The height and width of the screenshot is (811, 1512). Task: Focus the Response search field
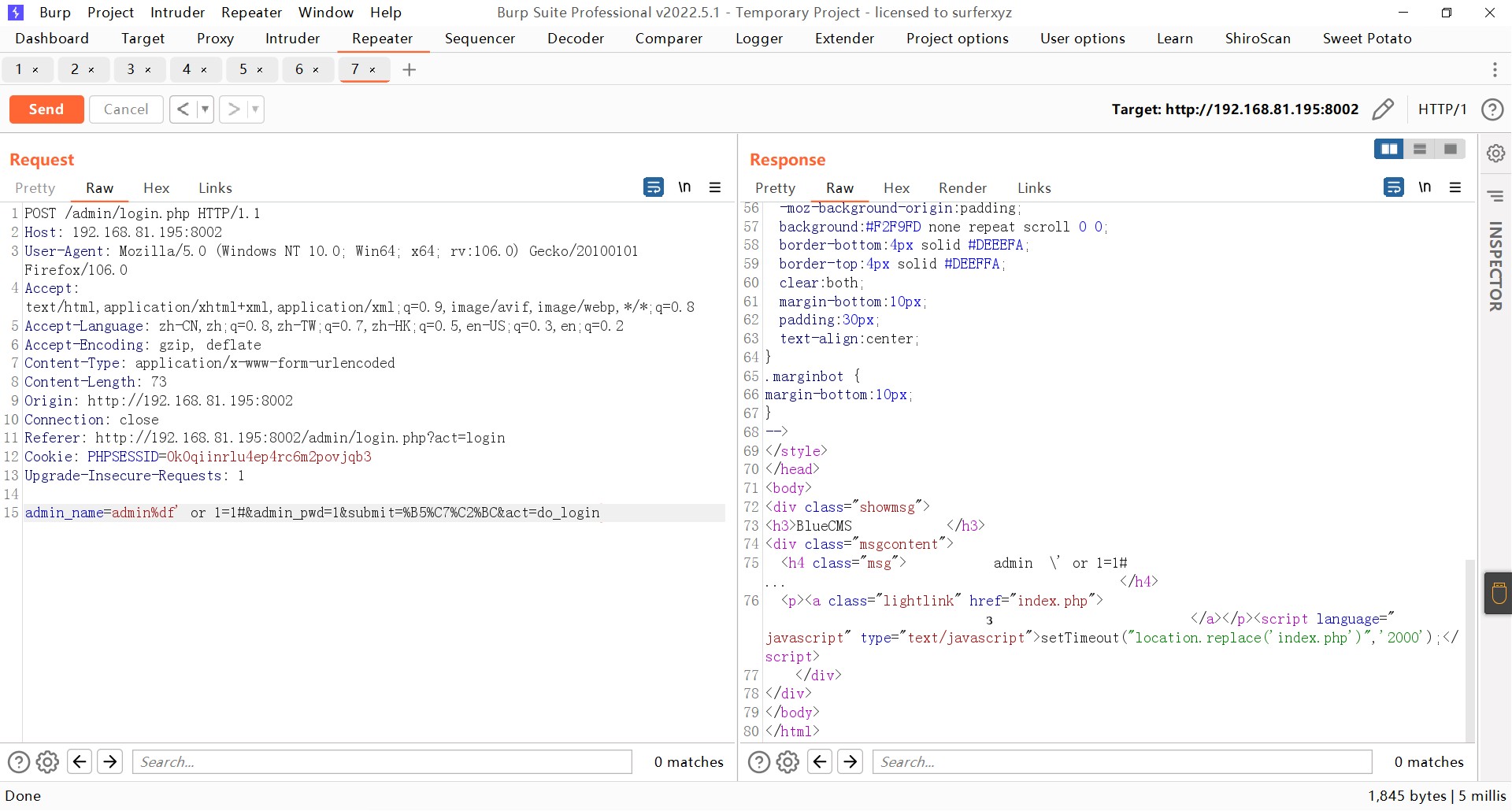point(1122,762)
